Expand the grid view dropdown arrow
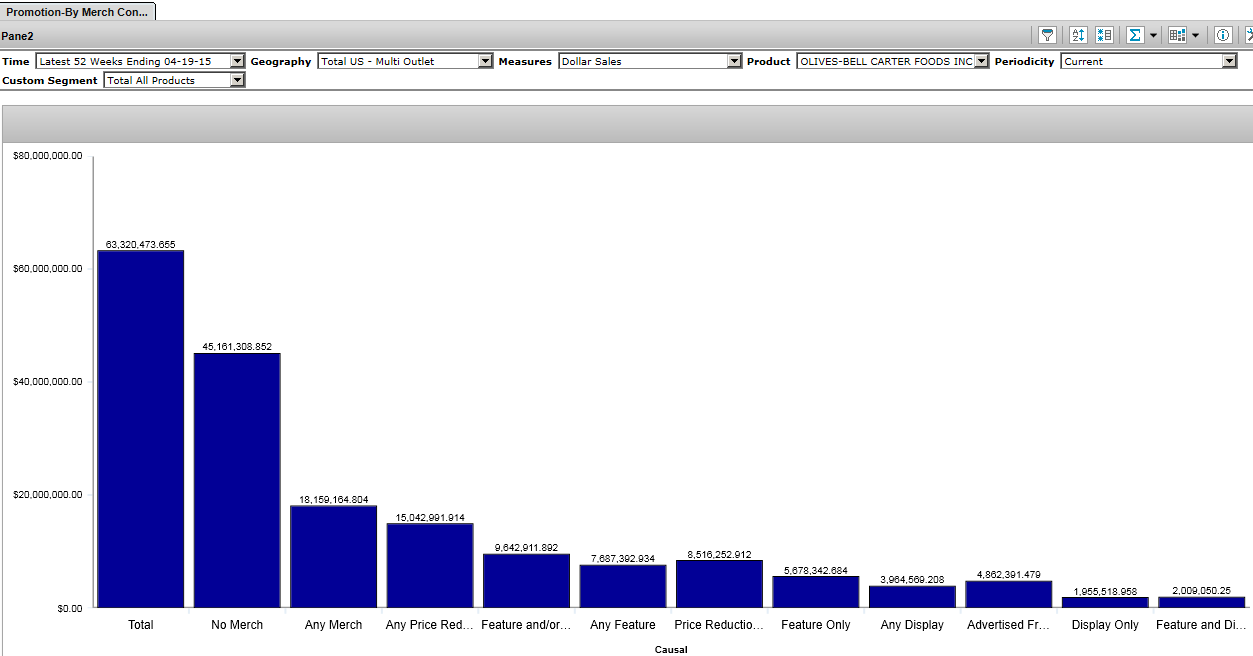This screenshot has width=1253, height=656. 1195,35
